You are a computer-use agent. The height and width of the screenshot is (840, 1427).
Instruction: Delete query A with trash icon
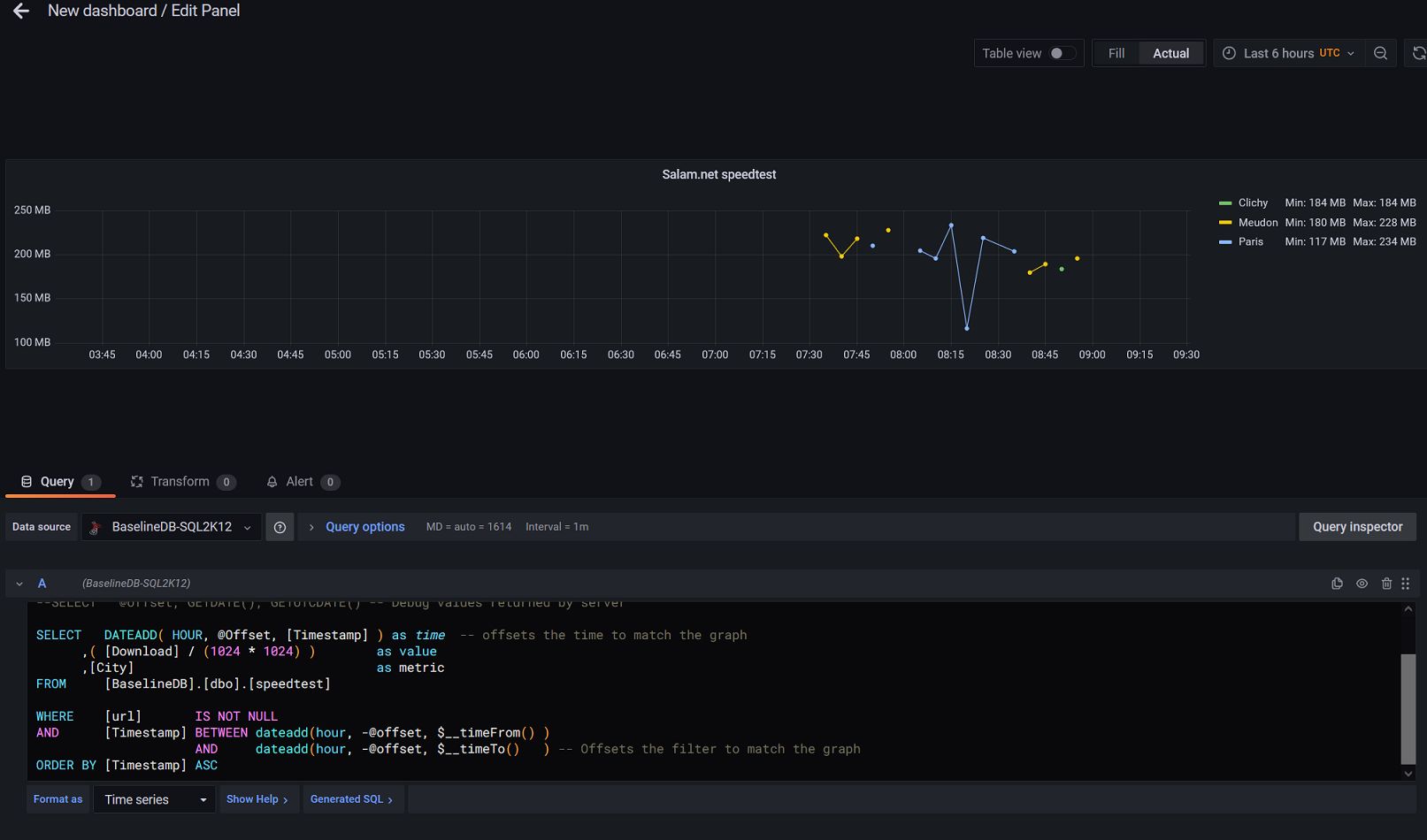click(x=1386, y=584)
